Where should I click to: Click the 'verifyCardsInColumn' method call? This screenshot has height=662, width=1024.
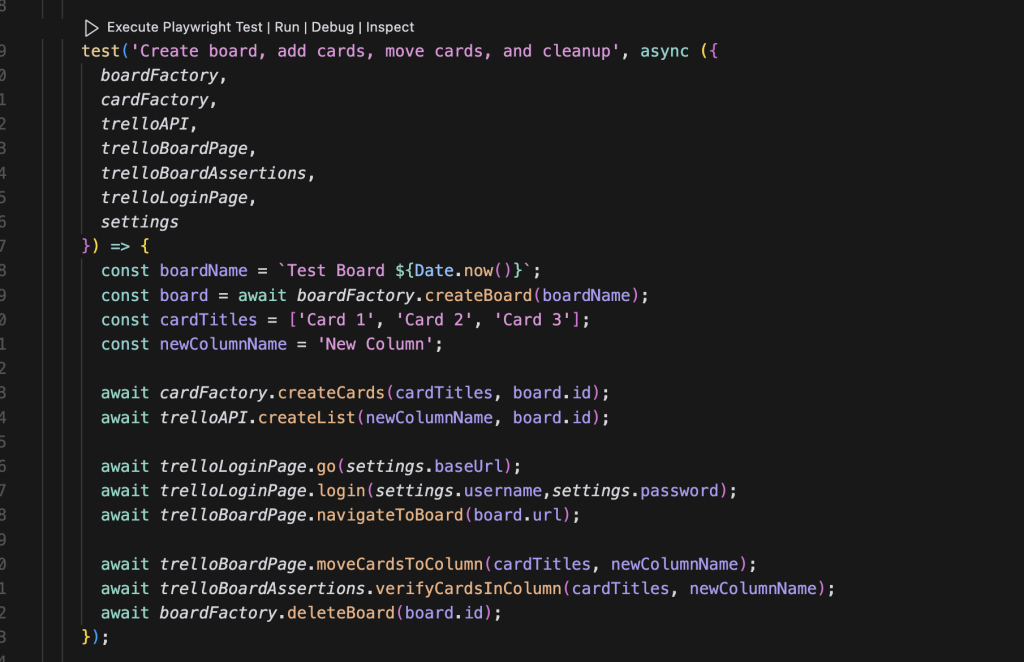point(468,589)
